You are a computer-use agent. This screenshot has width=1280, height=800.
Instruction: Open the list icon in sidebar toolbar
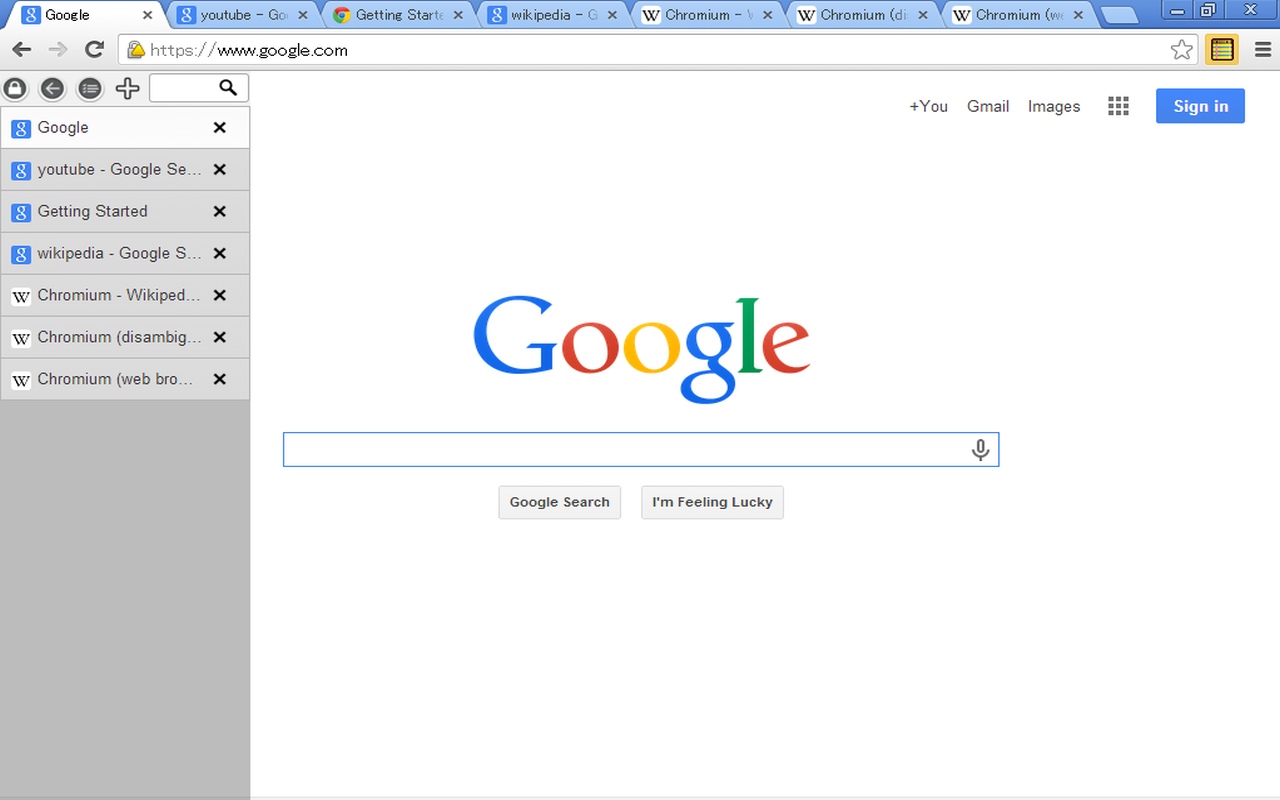(x=90, y=89)
